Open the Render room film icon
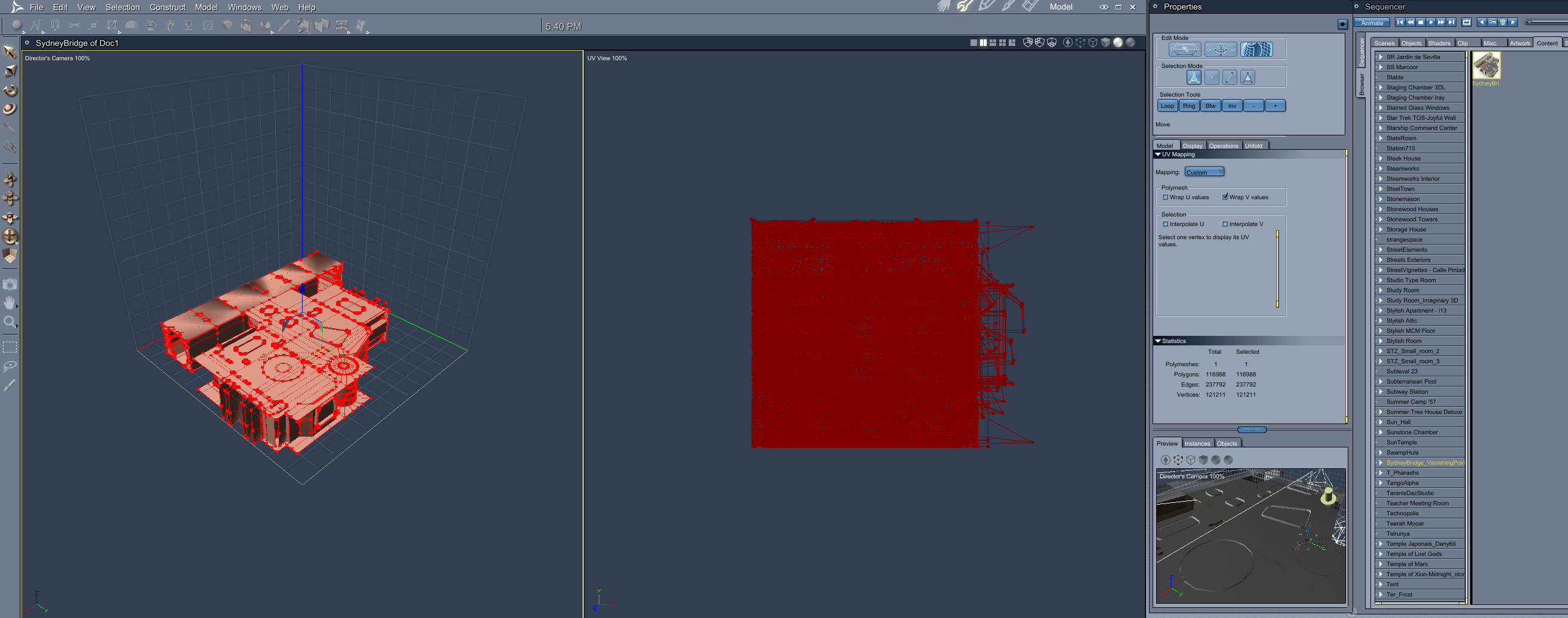 (1030, 7)
